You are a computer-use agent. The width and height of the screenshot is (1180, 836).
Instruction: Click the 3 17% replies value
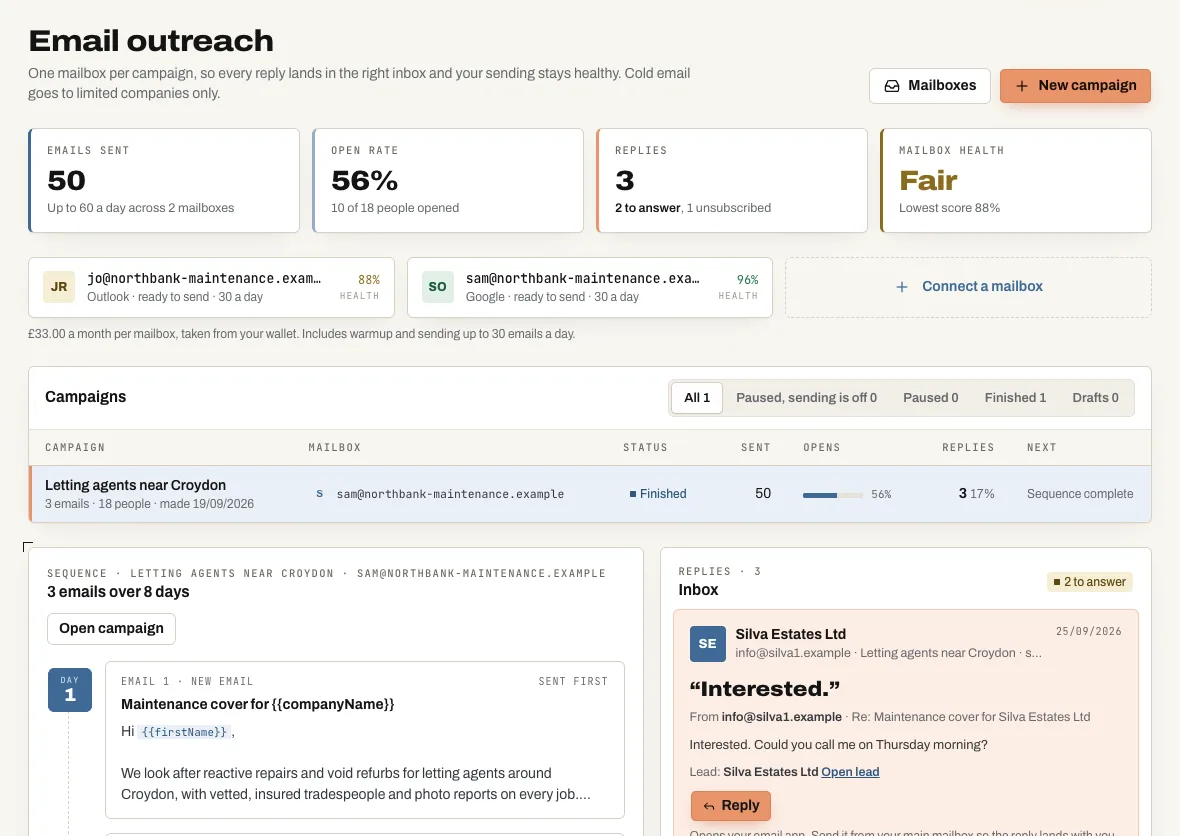click(x=976, y=494)
